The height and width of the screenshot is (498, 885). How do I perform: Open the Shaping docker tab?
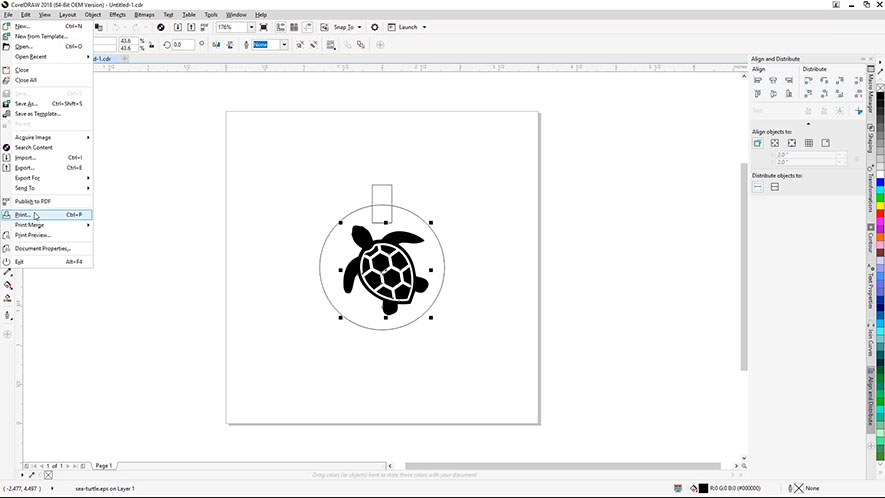(x=871, y=139)
